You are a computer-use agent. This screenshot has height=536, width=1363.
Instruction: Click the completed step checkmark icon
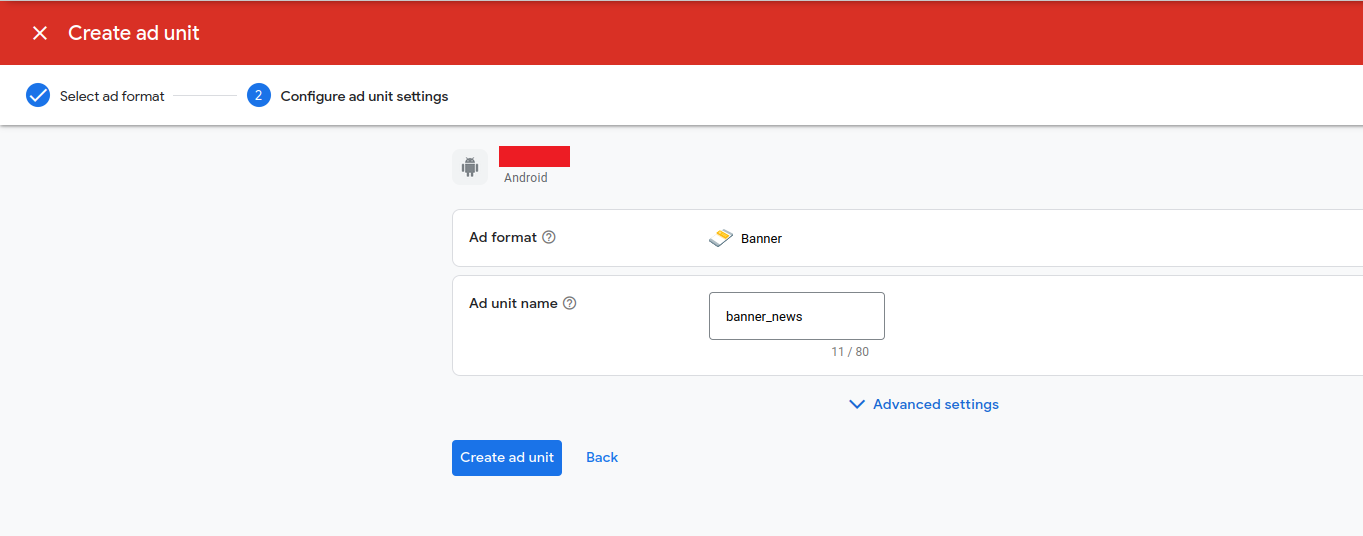[38, 96]
